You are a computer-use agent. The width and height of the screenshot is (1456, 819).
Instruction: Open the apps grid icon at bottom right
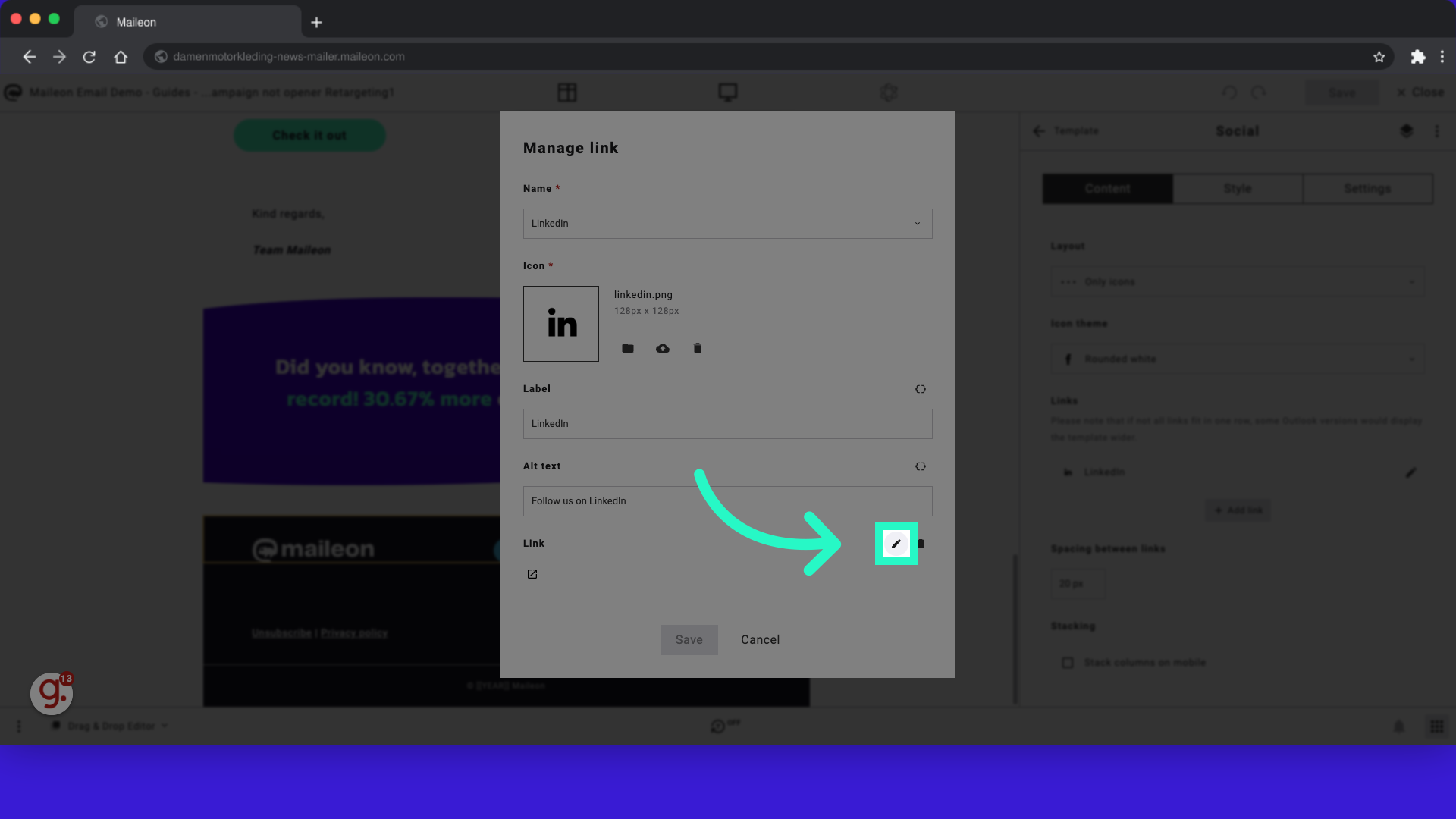pos(1436,726)
